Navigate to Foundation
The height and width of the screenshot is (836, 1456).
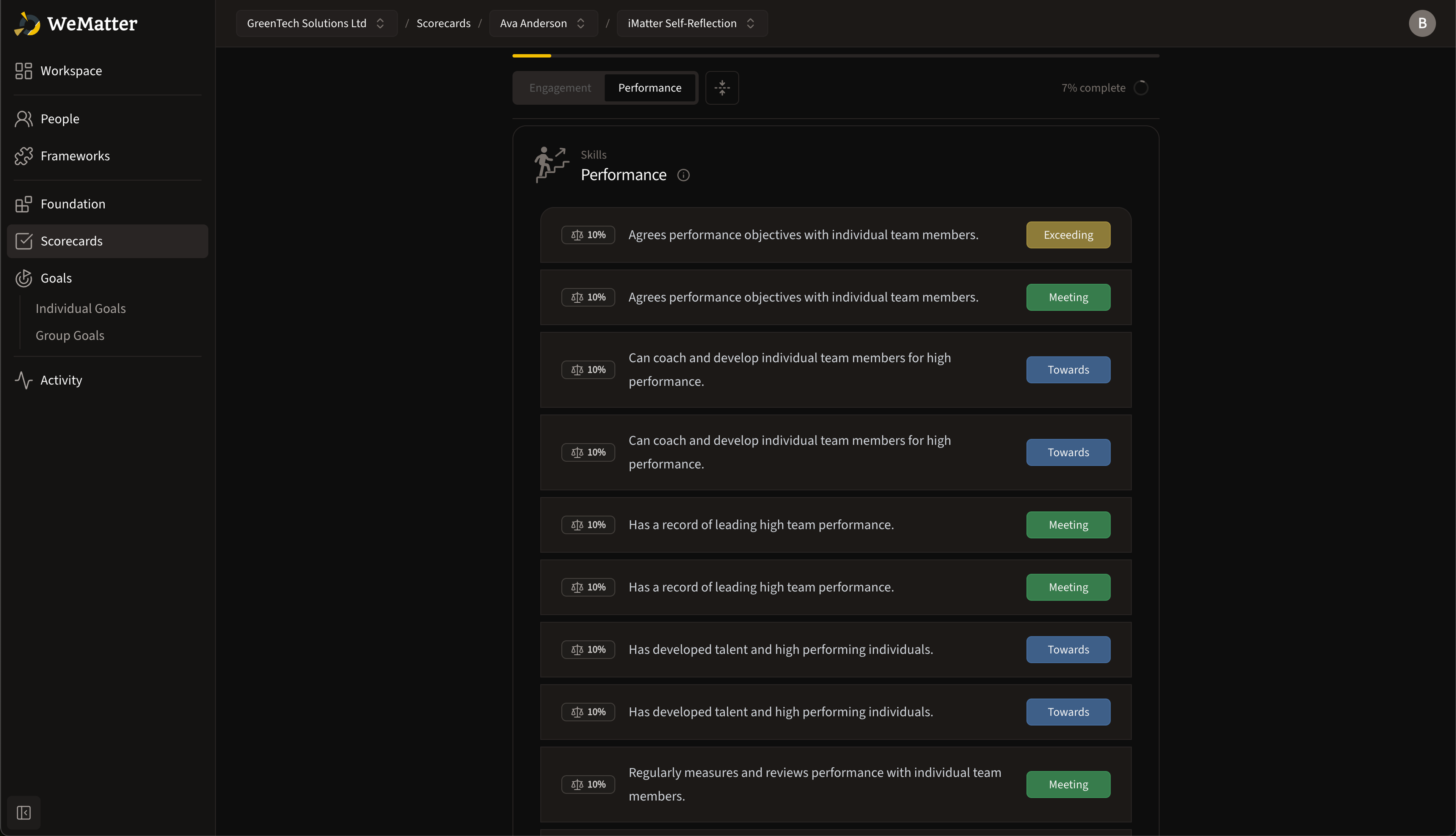pyautogui.click(x=107, y=204)
